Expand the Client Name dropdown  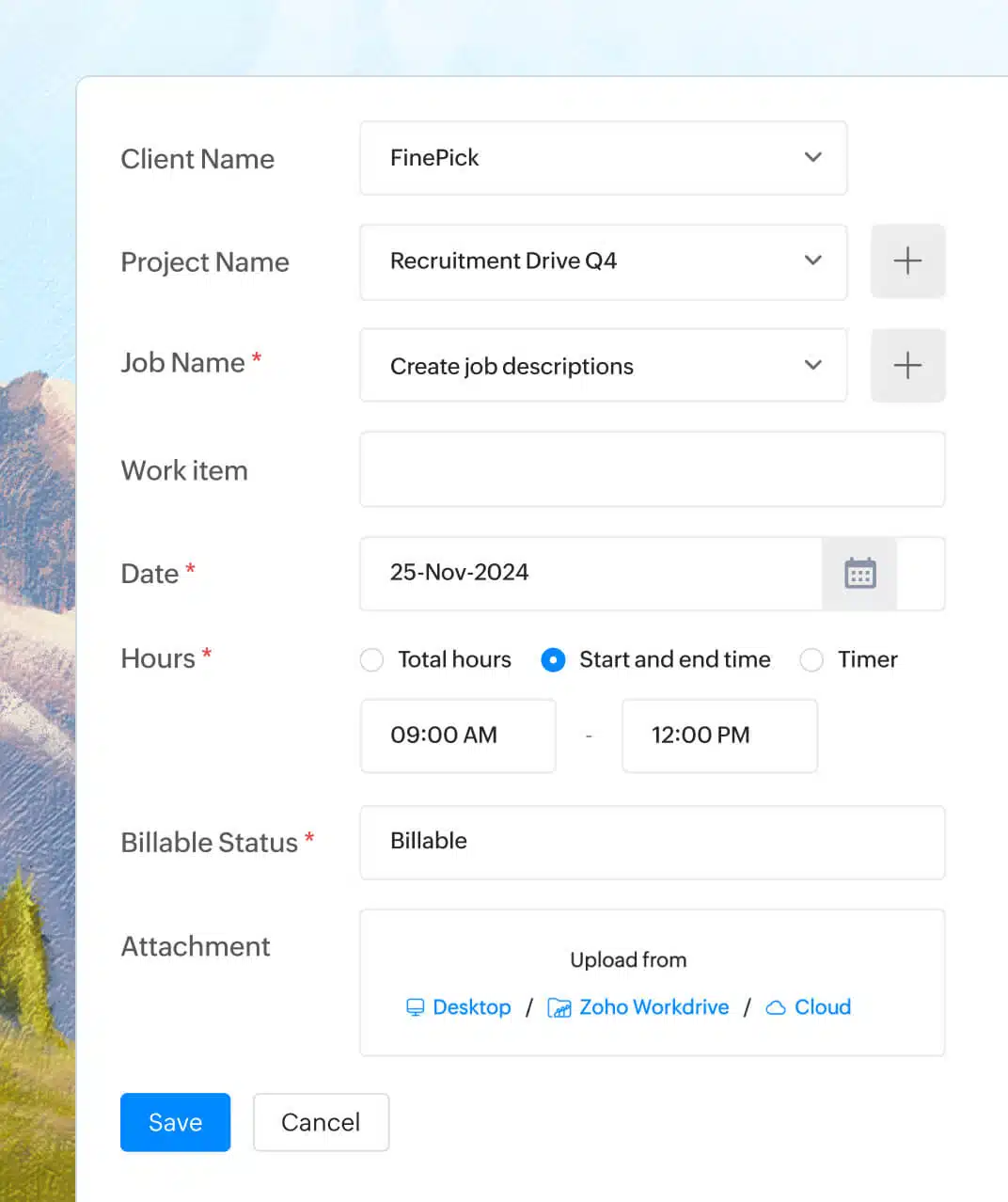tap(812, 157)
